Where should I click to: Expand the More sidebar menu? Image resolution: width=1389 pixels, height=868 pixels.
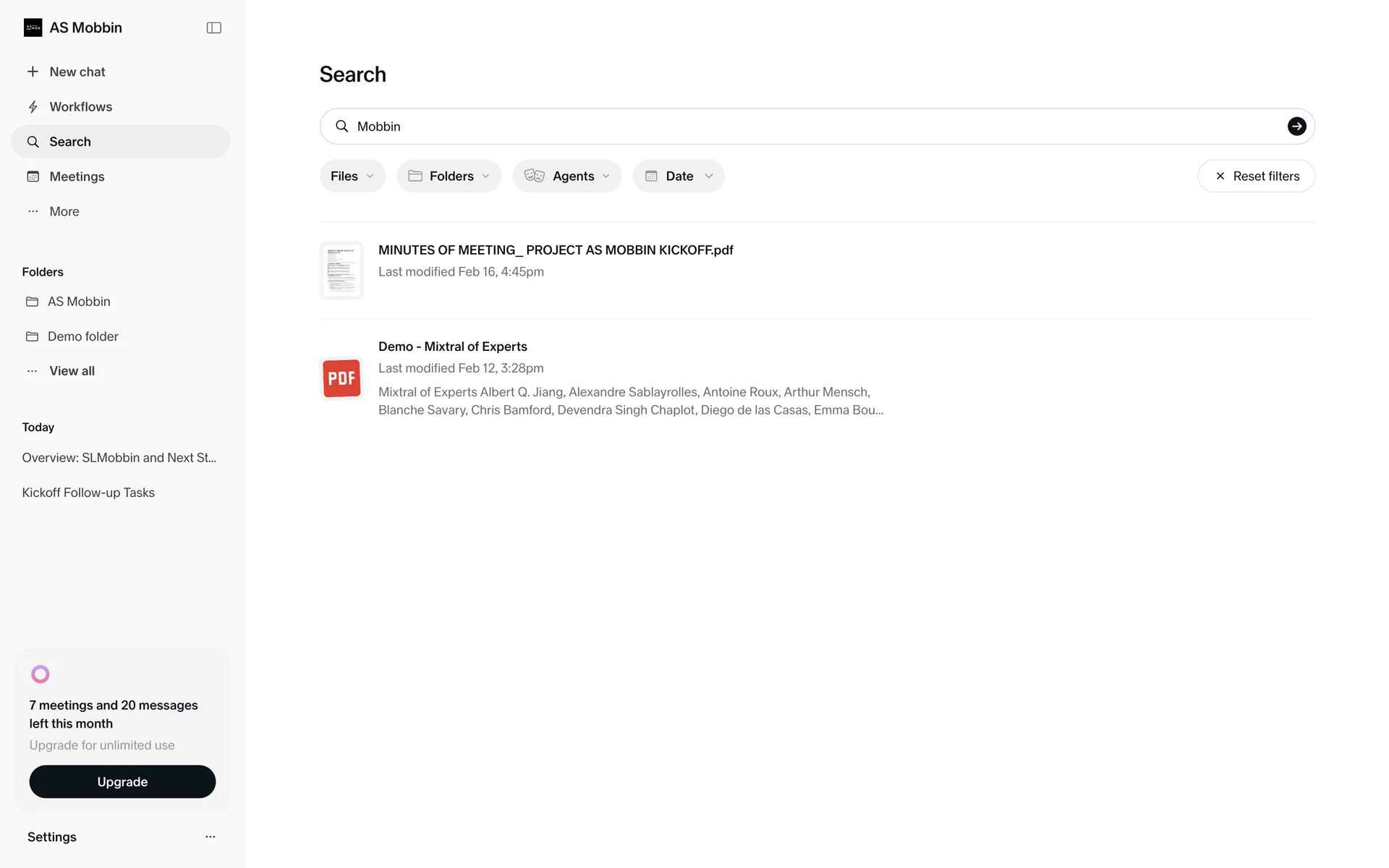(x=64, y=211)
